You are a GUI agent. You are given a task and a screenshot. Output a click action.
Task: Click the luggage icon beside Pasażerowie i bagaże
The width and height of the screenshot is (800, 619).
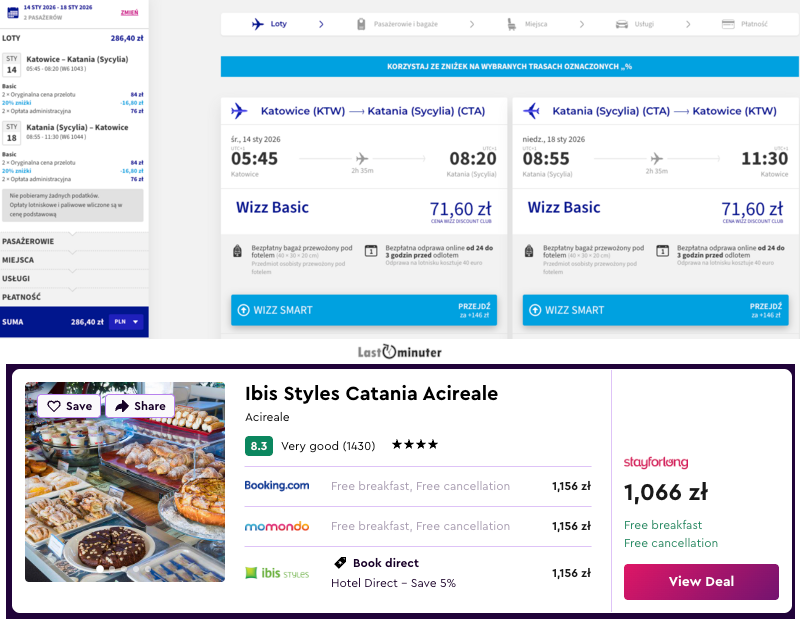click(x=361, y=24)
